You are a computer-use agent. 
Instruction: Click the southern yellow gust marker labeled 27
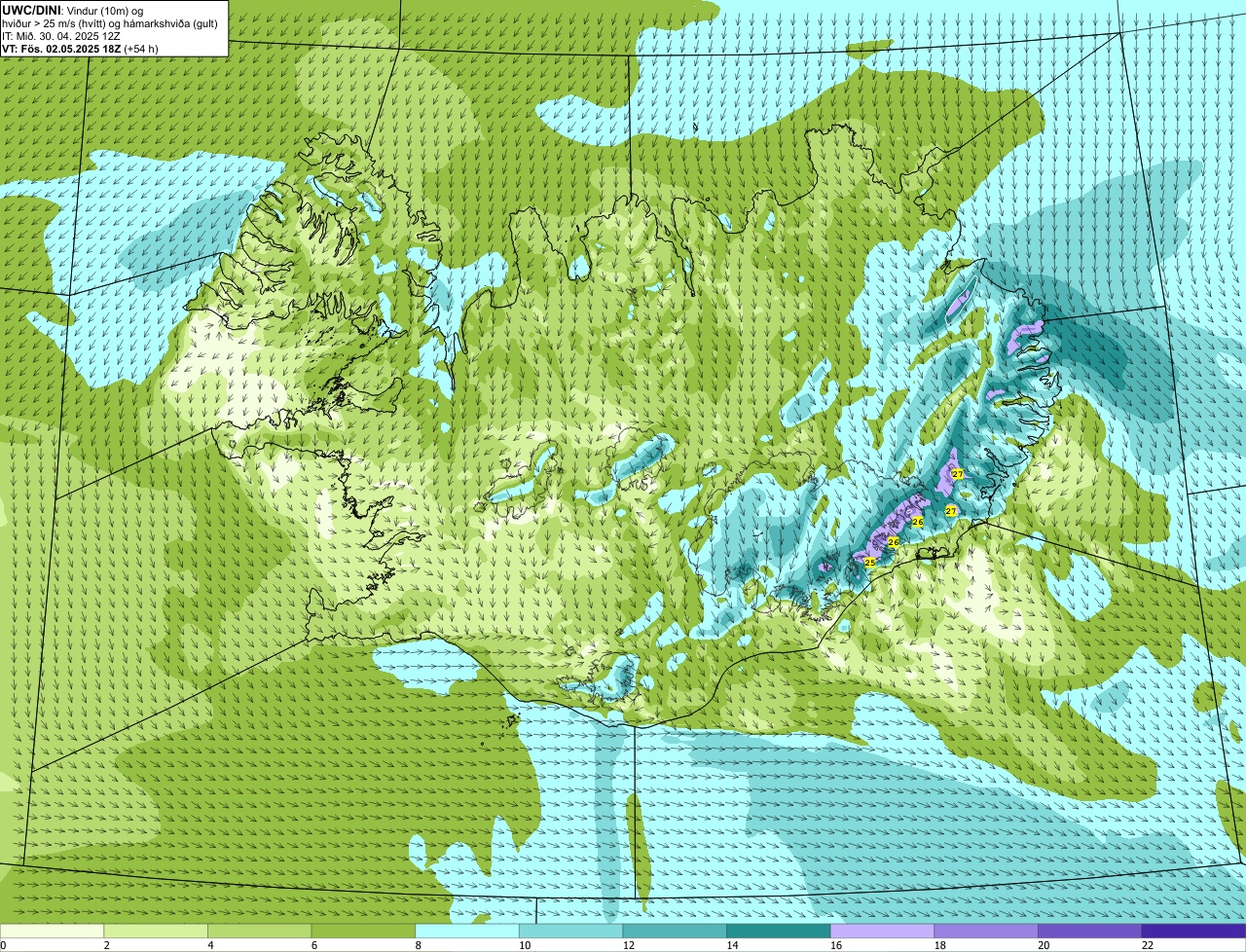(951, 510)
